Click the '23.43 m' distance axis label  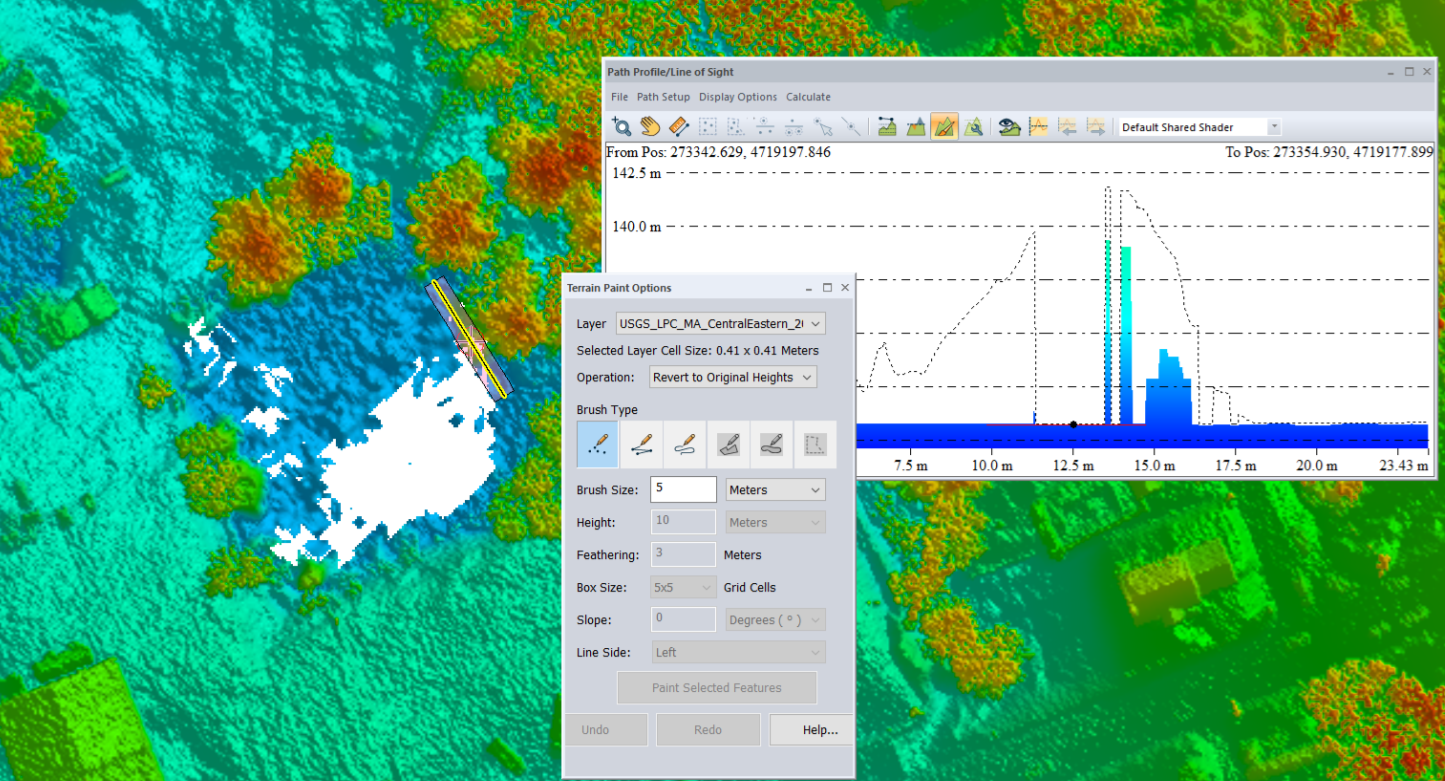[1405, 466]
